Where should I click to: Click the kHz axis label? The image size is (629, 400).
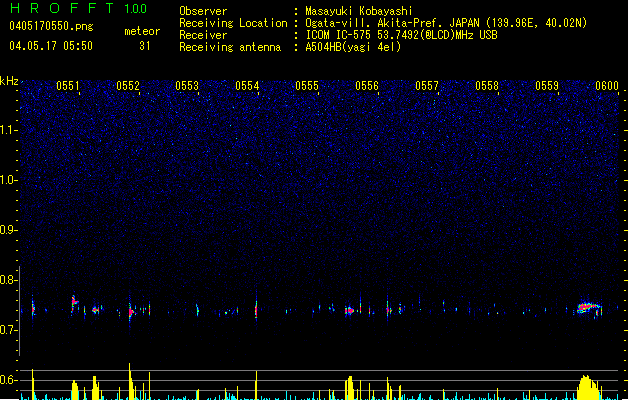coord(9,81)
